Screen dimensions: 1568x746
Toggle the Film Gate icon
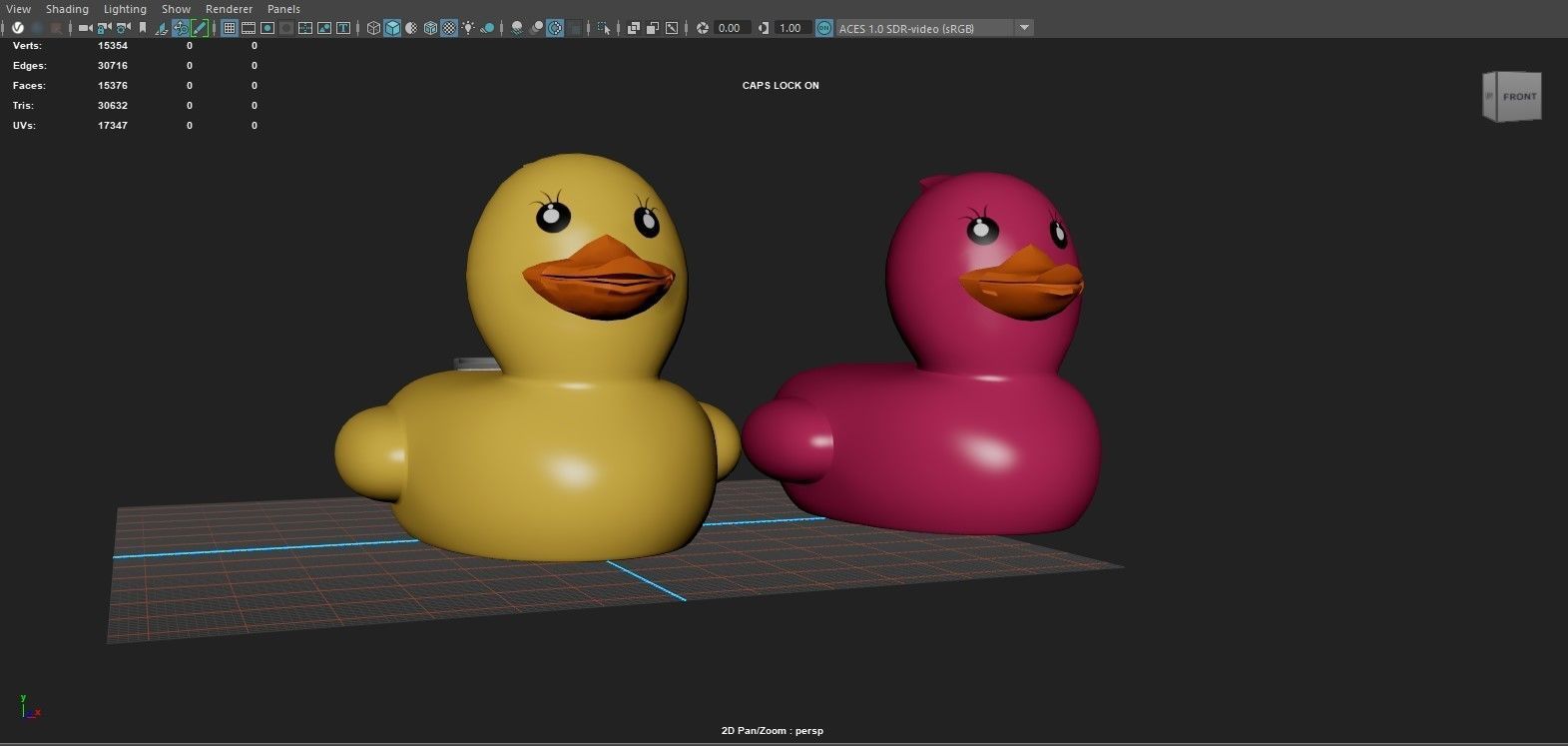pyautogui.click(x=249, y=28)
